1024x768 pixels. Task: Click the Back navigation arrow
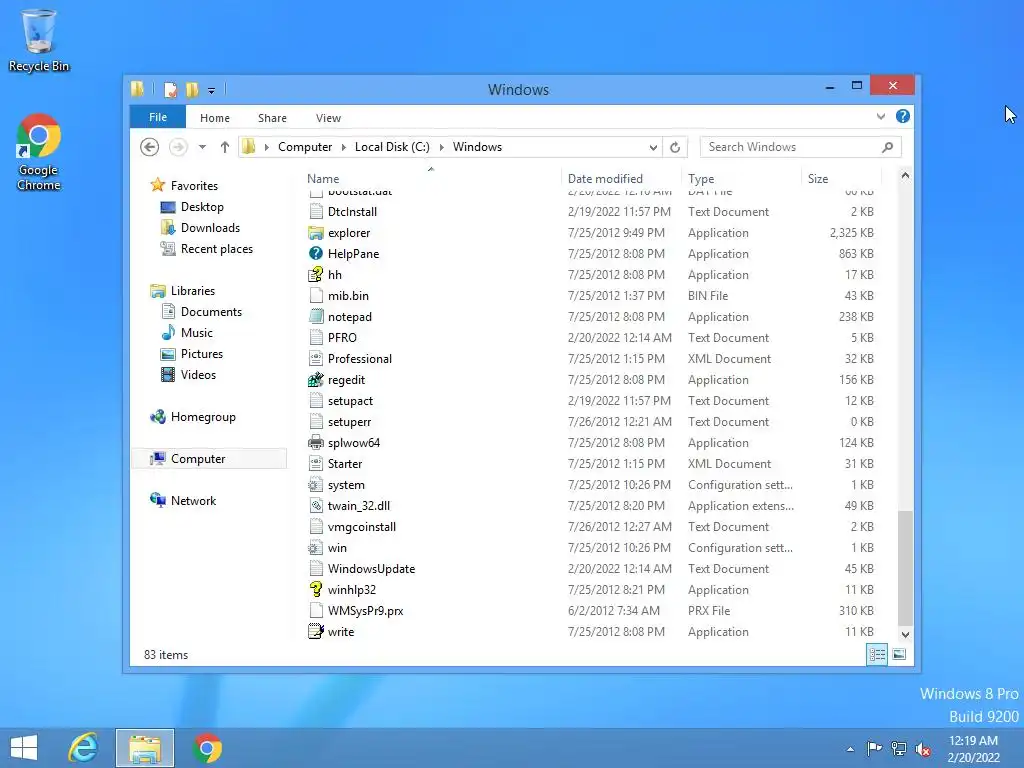pyautogui.click(x=150, y=147)
